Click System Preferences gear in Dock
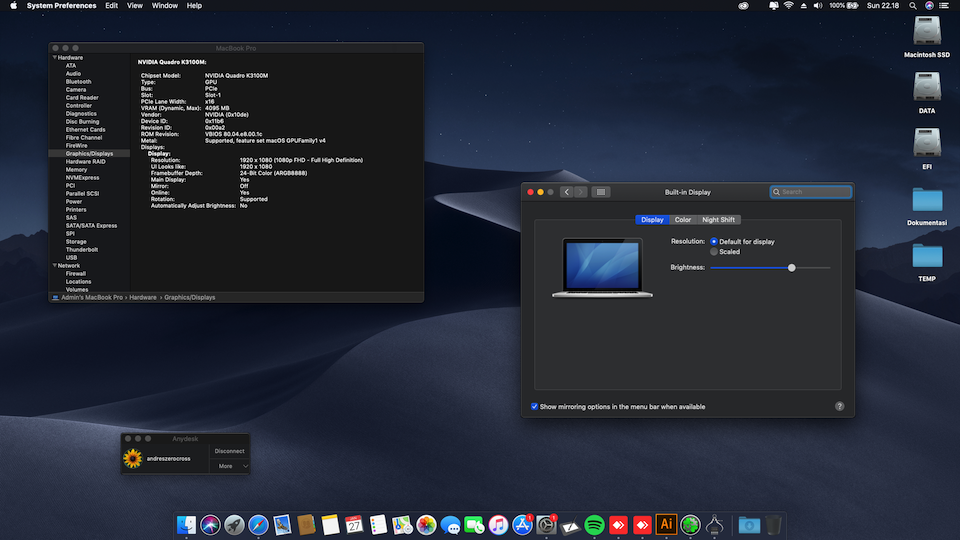 [x=546, y=525]
